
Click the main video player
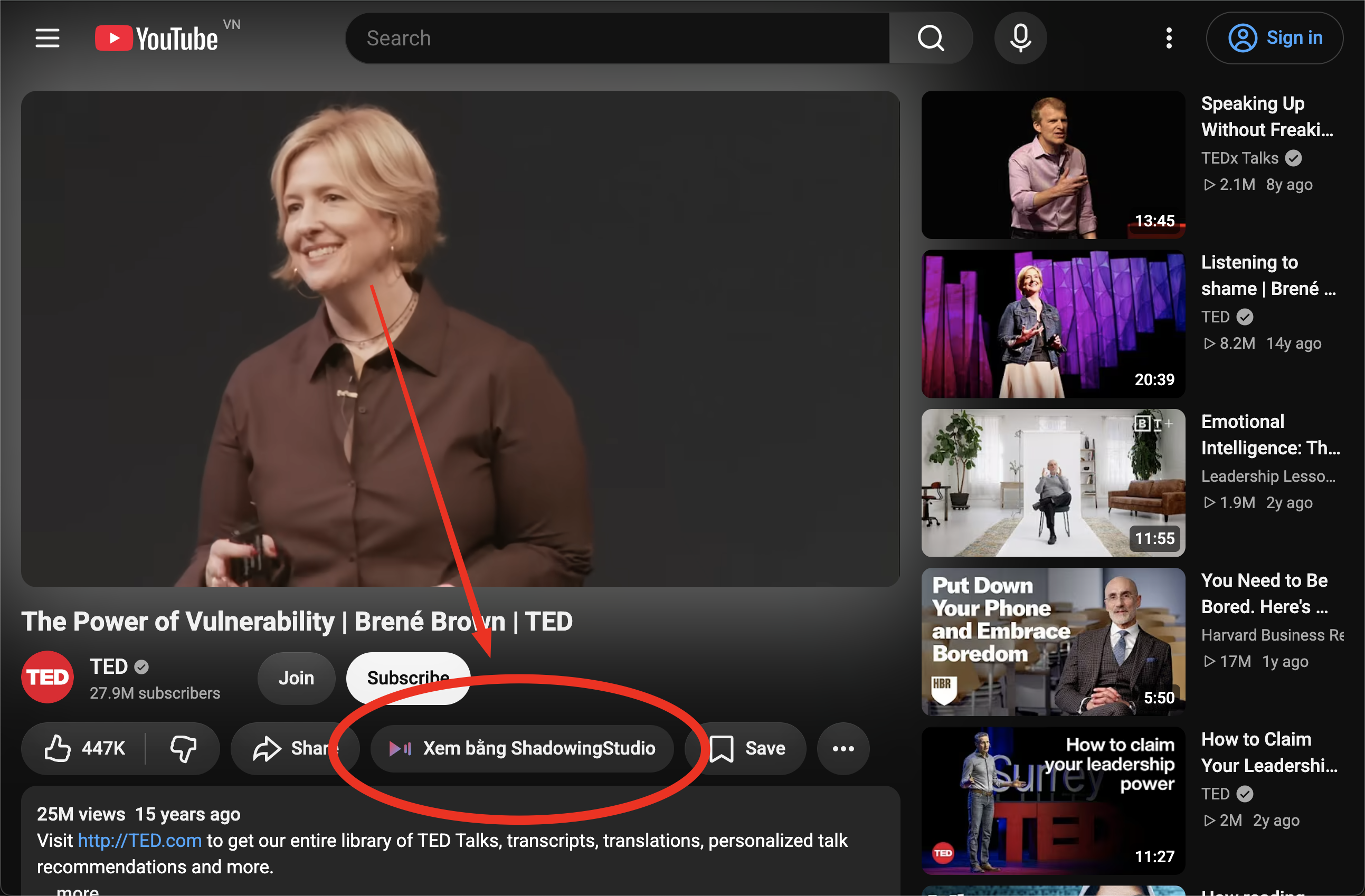[461, 338]
